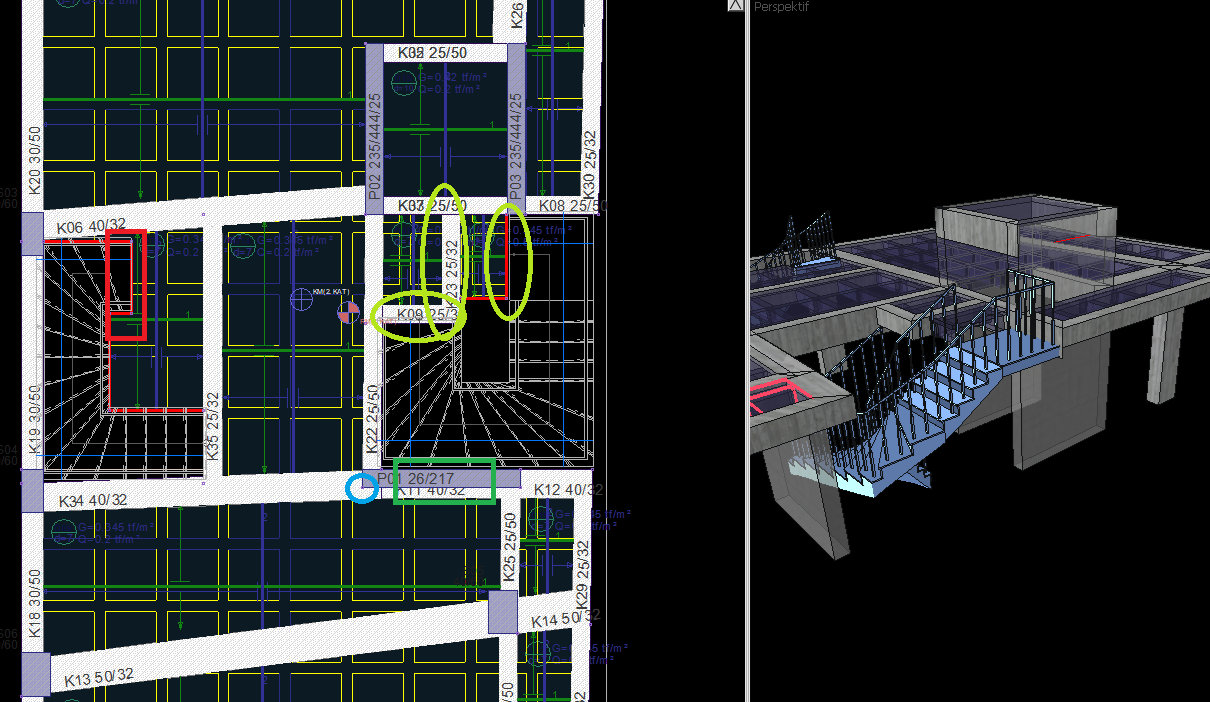Select beam label K20 30/50

pyautogui.click(x=34, y=160)
